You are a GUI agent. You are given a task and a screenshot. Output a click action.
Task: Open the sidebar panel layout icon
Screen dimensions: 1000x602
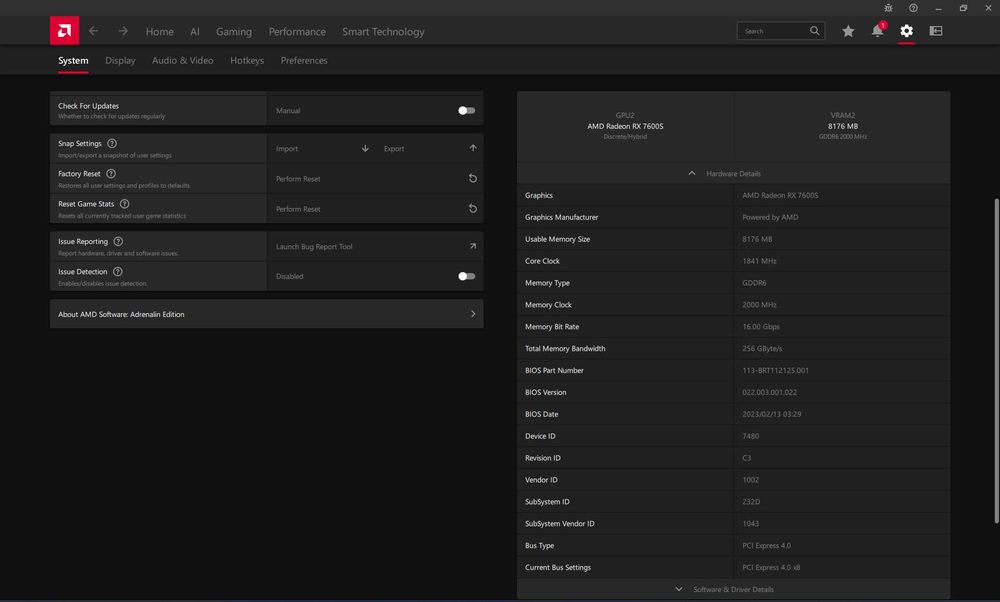[936, 31]
